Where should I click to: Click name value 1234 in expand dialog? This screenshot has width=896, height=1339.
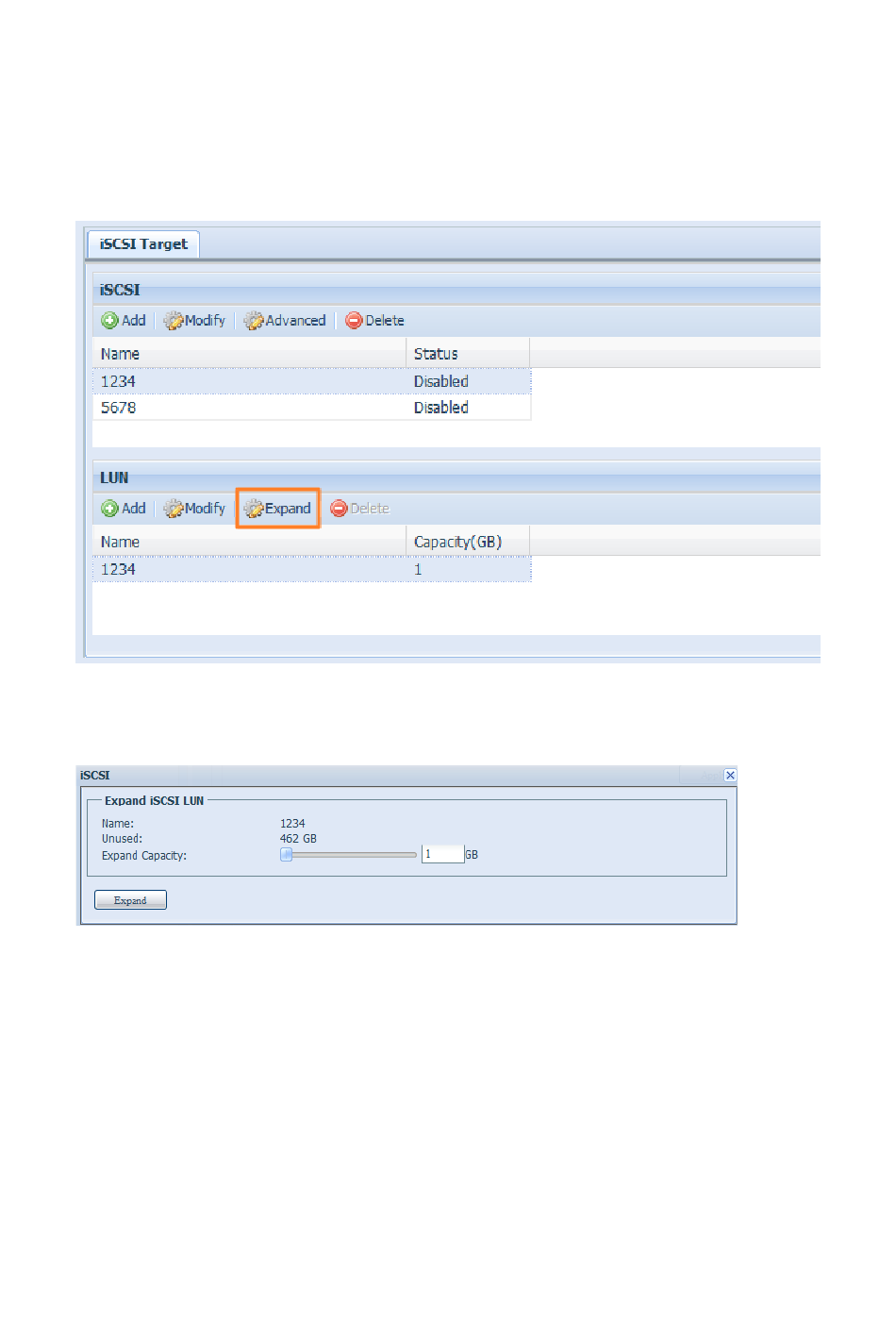coord(292,824)
